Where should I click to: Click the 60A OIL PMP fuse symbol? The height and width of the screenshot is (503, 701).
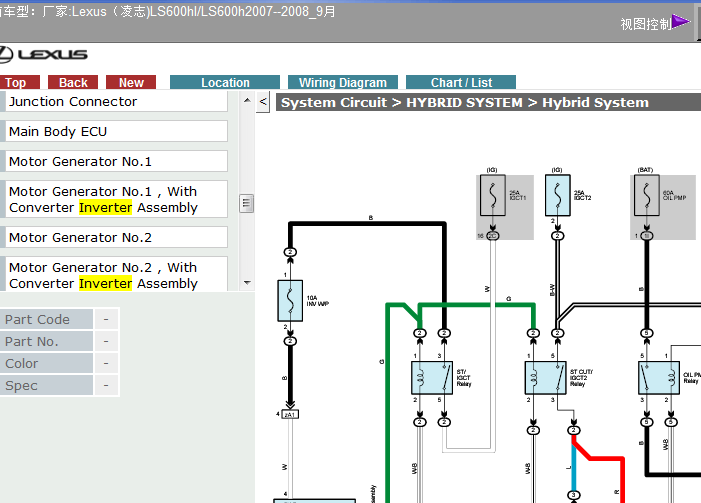646,195
